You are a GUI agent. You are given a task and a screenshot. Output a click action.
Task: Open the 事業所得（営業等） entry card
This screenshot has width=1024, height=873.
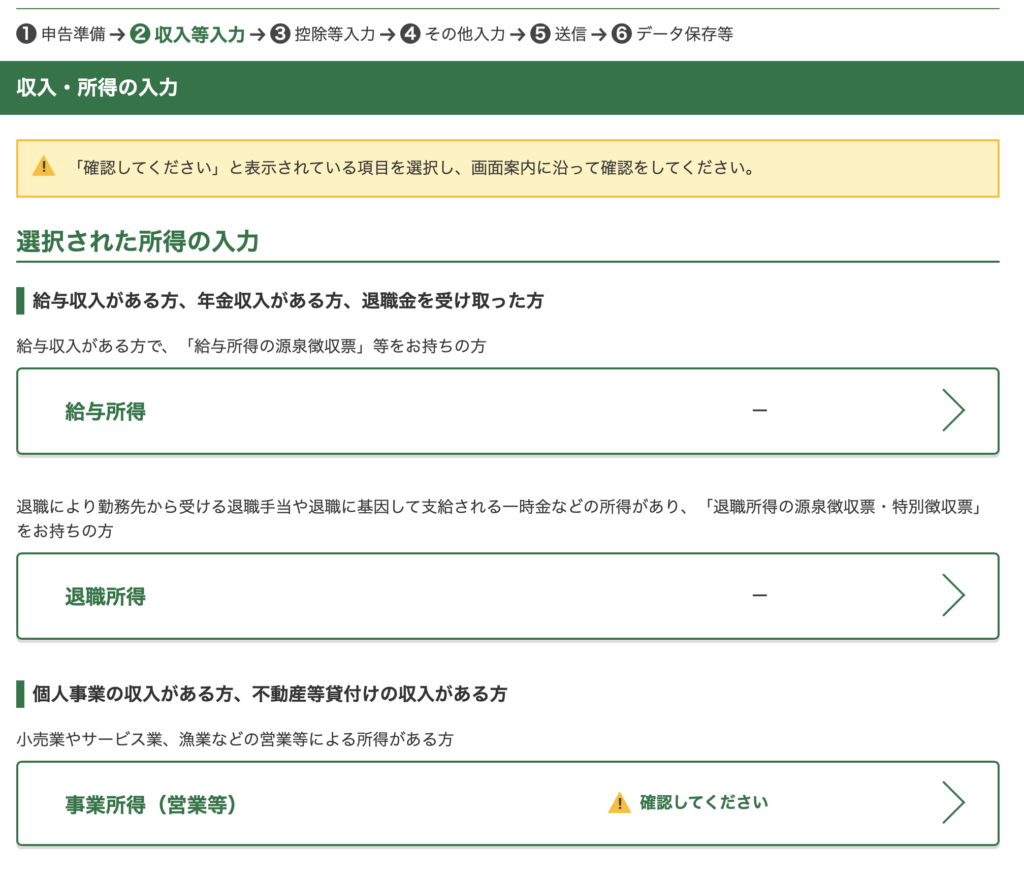click(507, 803)
